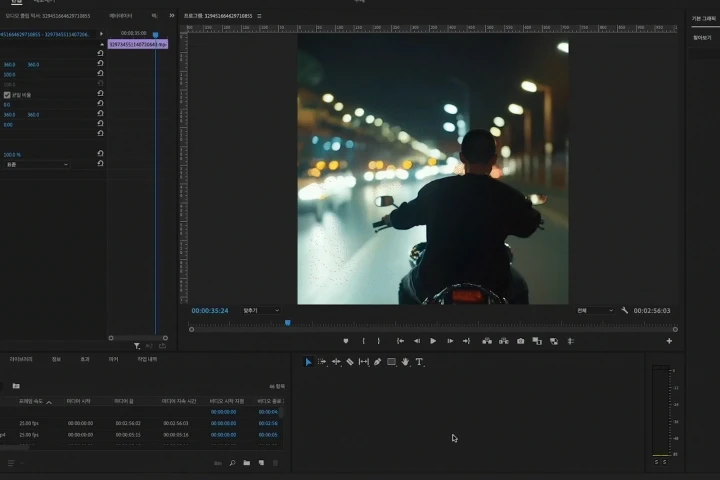Open the button editor plus icon

[669, 341]
